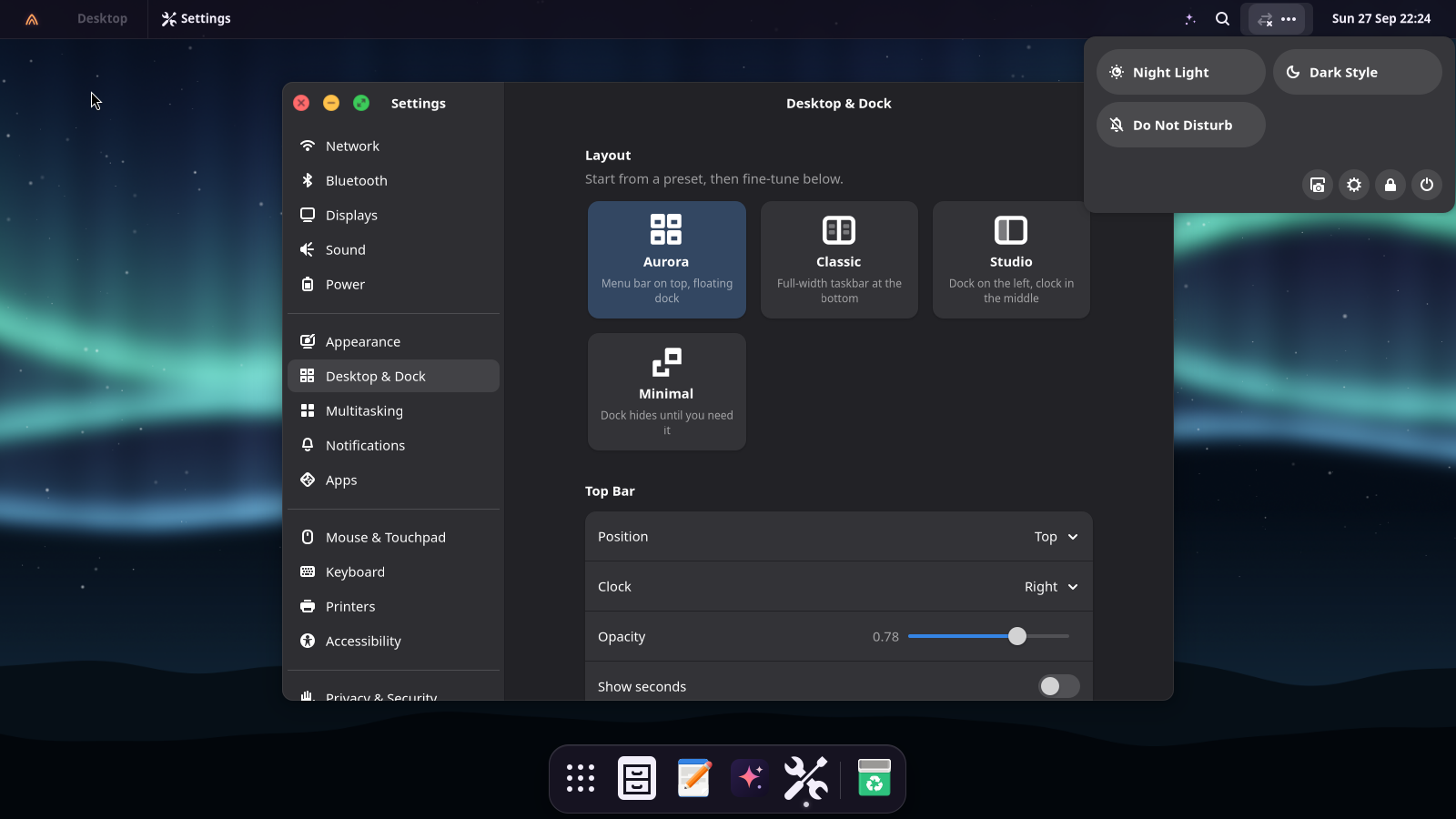
Task: Open search with the magnifier icon
Action: point(1222,19)
